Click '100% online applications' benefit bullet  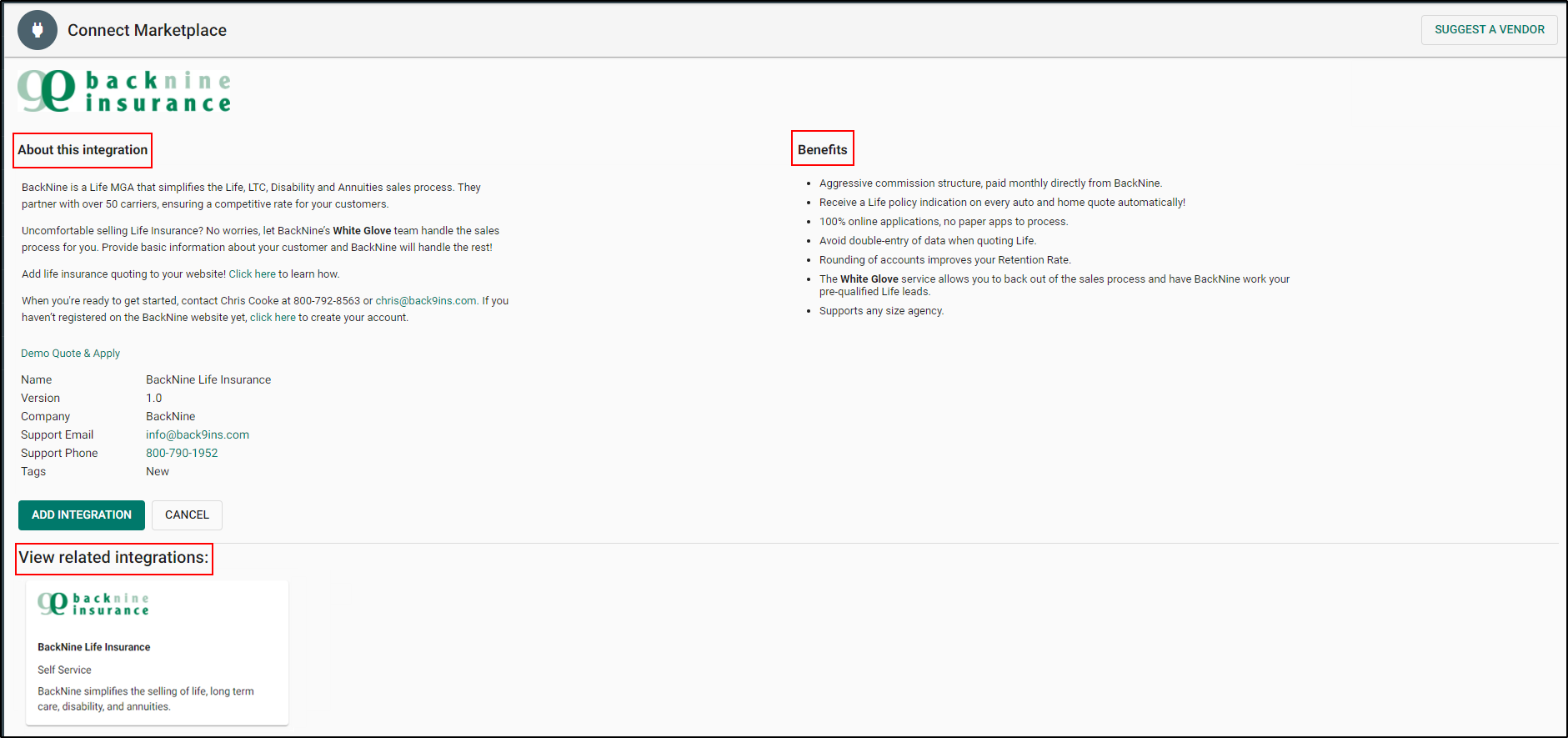(944, 222)
